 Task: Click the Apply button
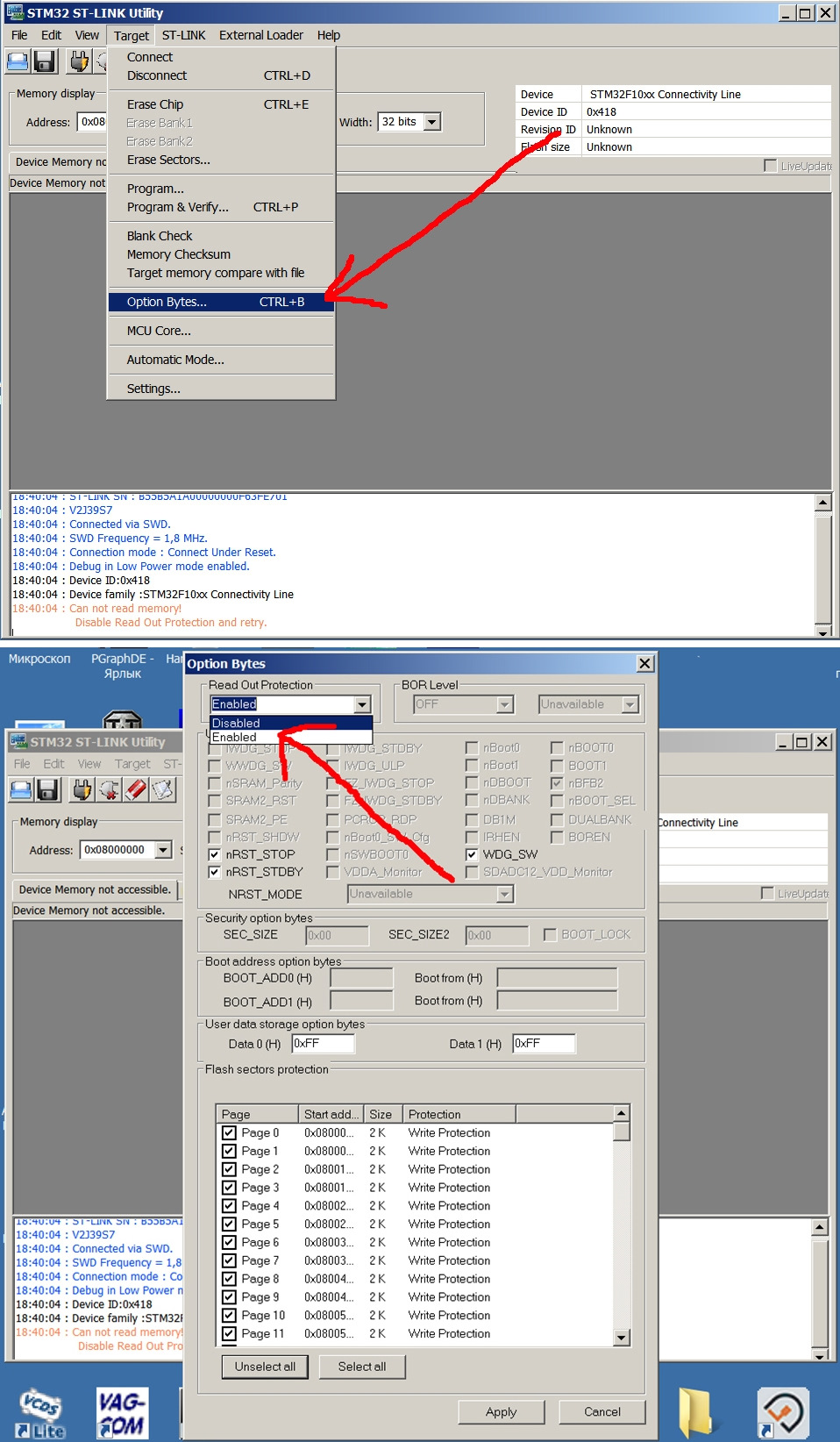pyautogui.click(x=502, y=1412)
